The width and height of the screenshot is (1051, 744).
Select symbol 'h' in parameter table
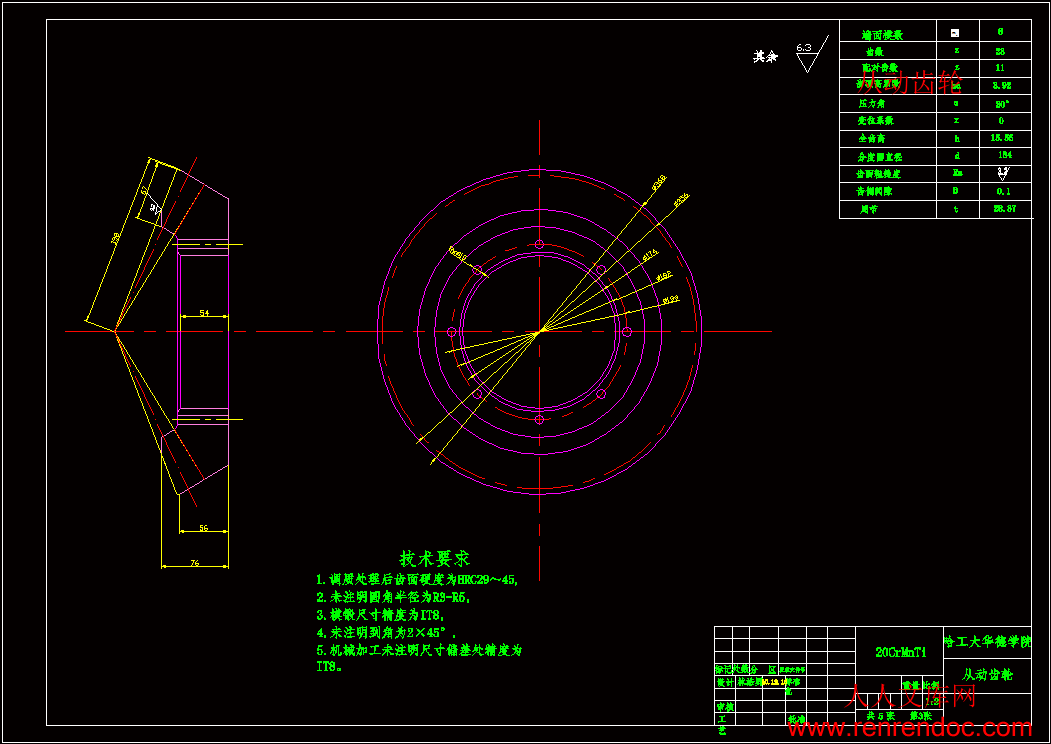click(957, 139)
